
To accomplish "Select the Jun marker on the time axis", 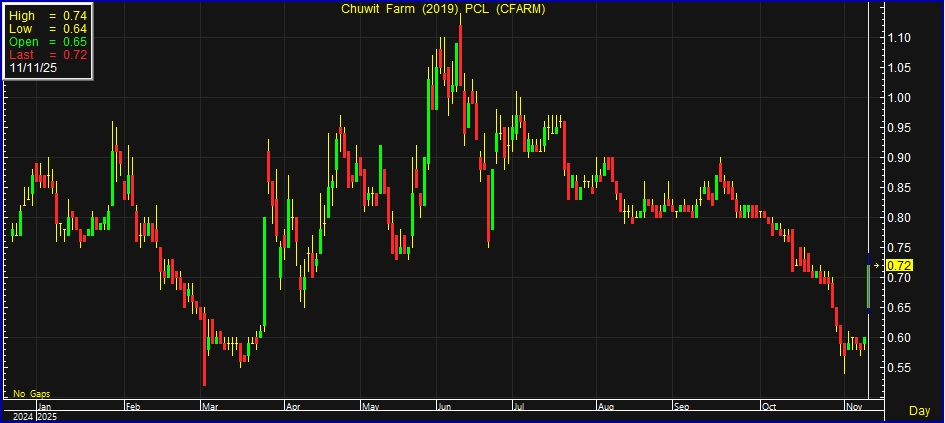I will point(443,407).
